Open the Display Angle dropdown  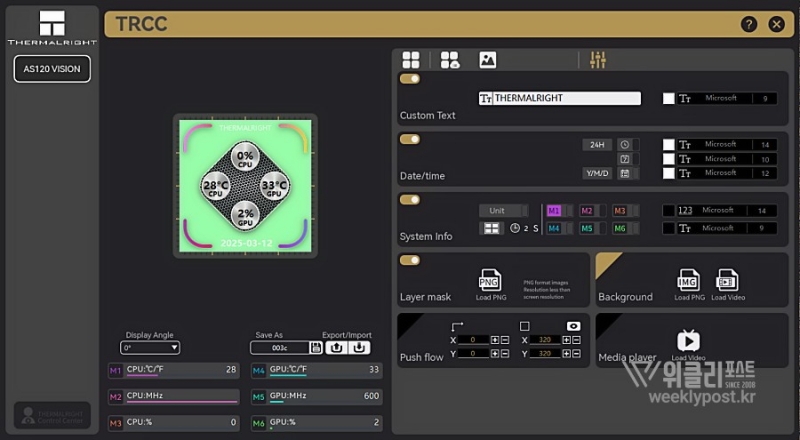[150, 348]
